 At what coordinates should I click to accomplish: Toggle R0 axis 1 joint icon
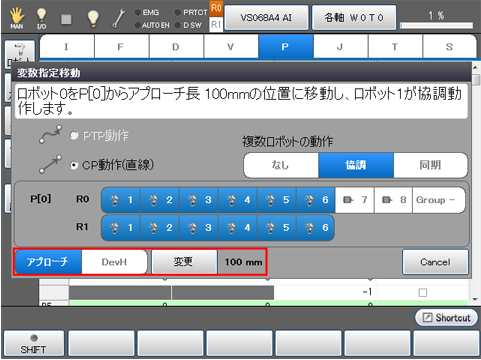(x=121, y=200)
